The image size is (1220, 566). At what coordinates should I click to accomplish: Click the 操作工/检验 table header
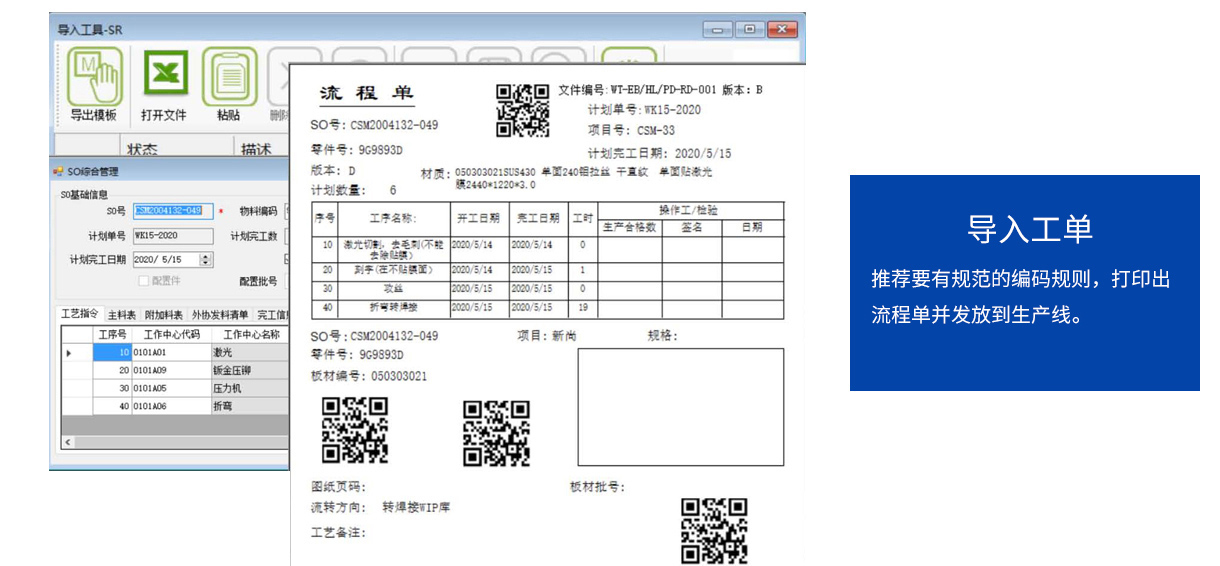(x=689, y=210)
